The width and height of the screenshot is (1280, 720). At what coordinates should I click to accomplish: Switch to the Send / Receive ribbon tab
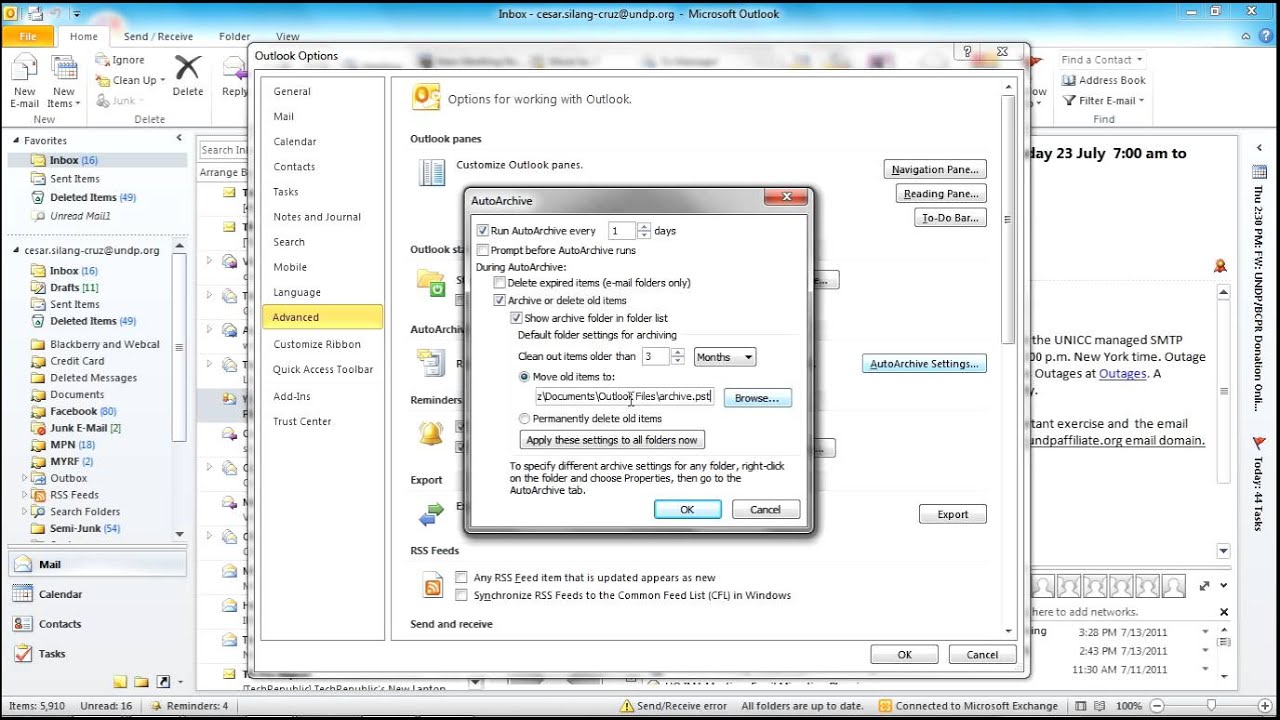(x=158, y=37)
